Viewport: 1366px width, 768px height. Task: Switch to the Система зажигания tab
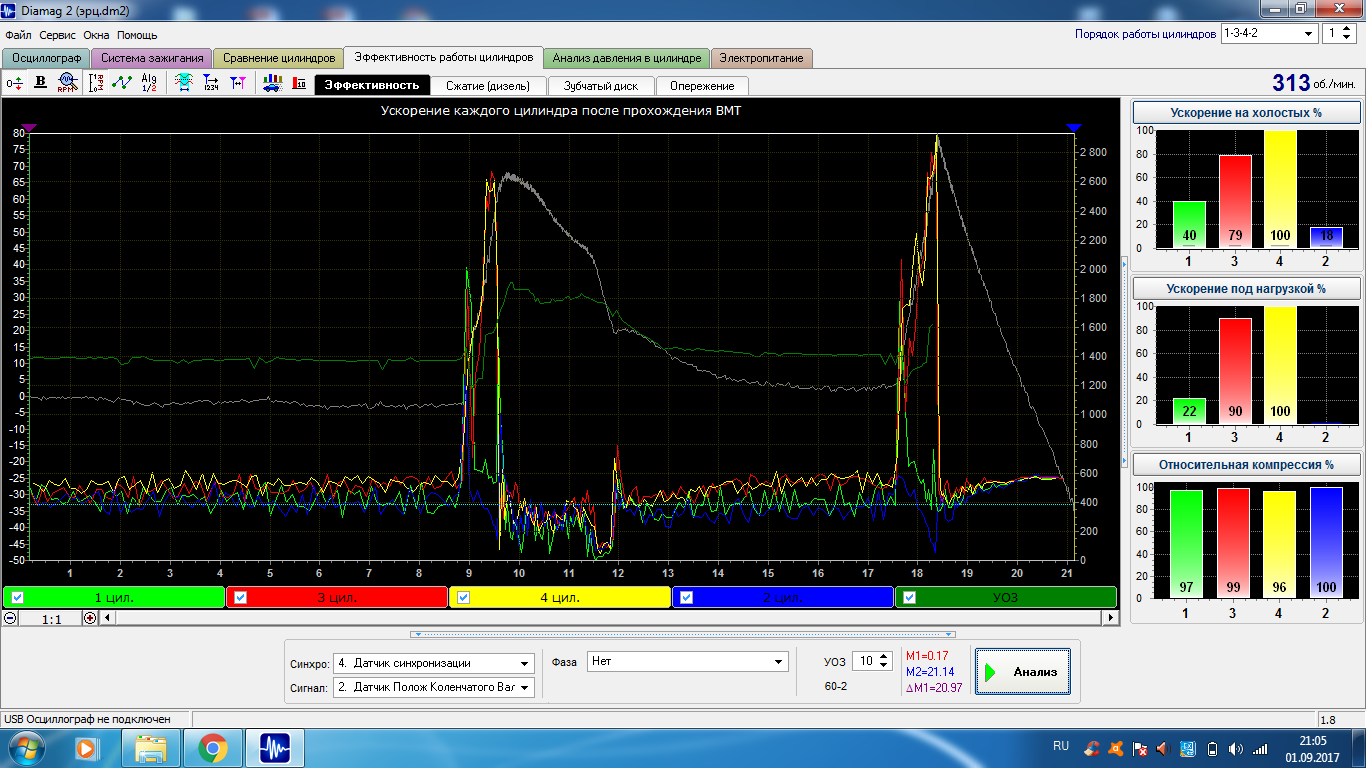[151, 58]
